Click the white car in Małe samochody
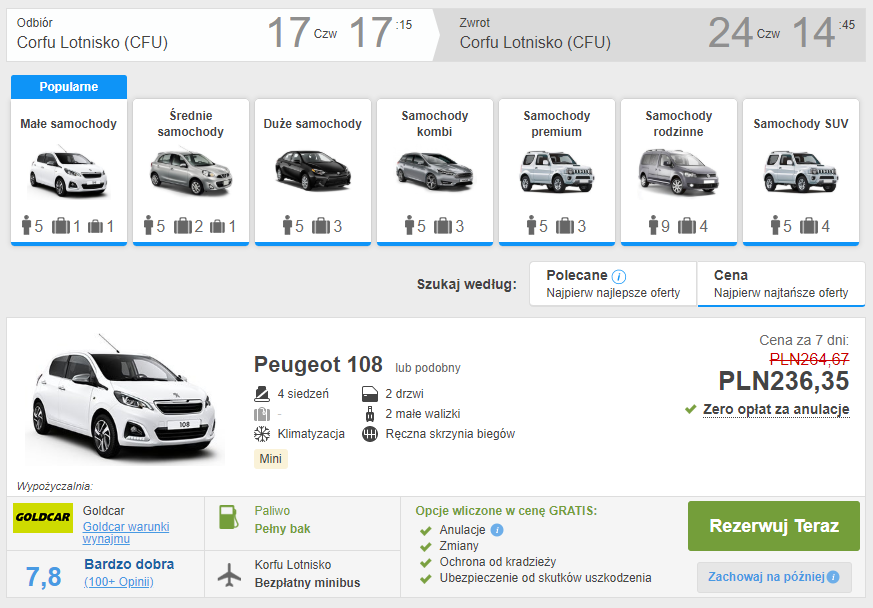 tap(68, 173)
